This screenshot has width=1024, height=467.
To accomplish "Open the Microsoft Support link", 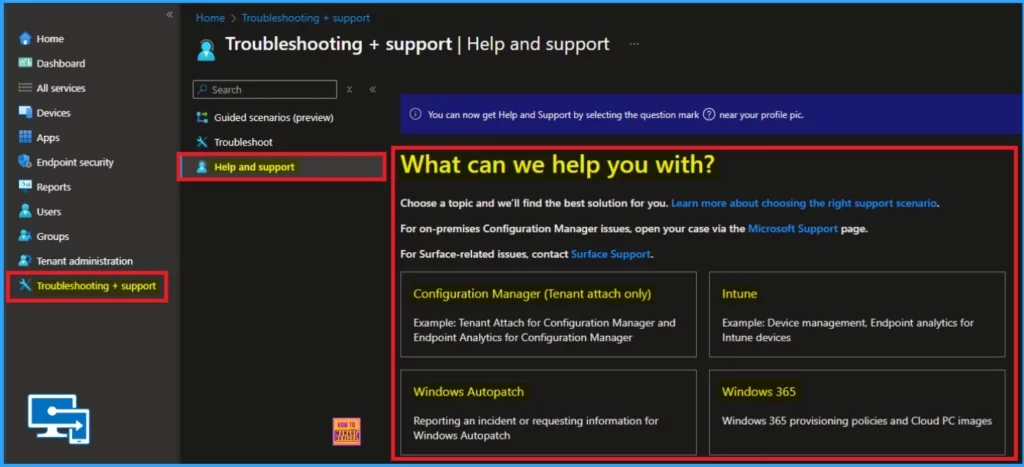I will (x=793, y=229).
